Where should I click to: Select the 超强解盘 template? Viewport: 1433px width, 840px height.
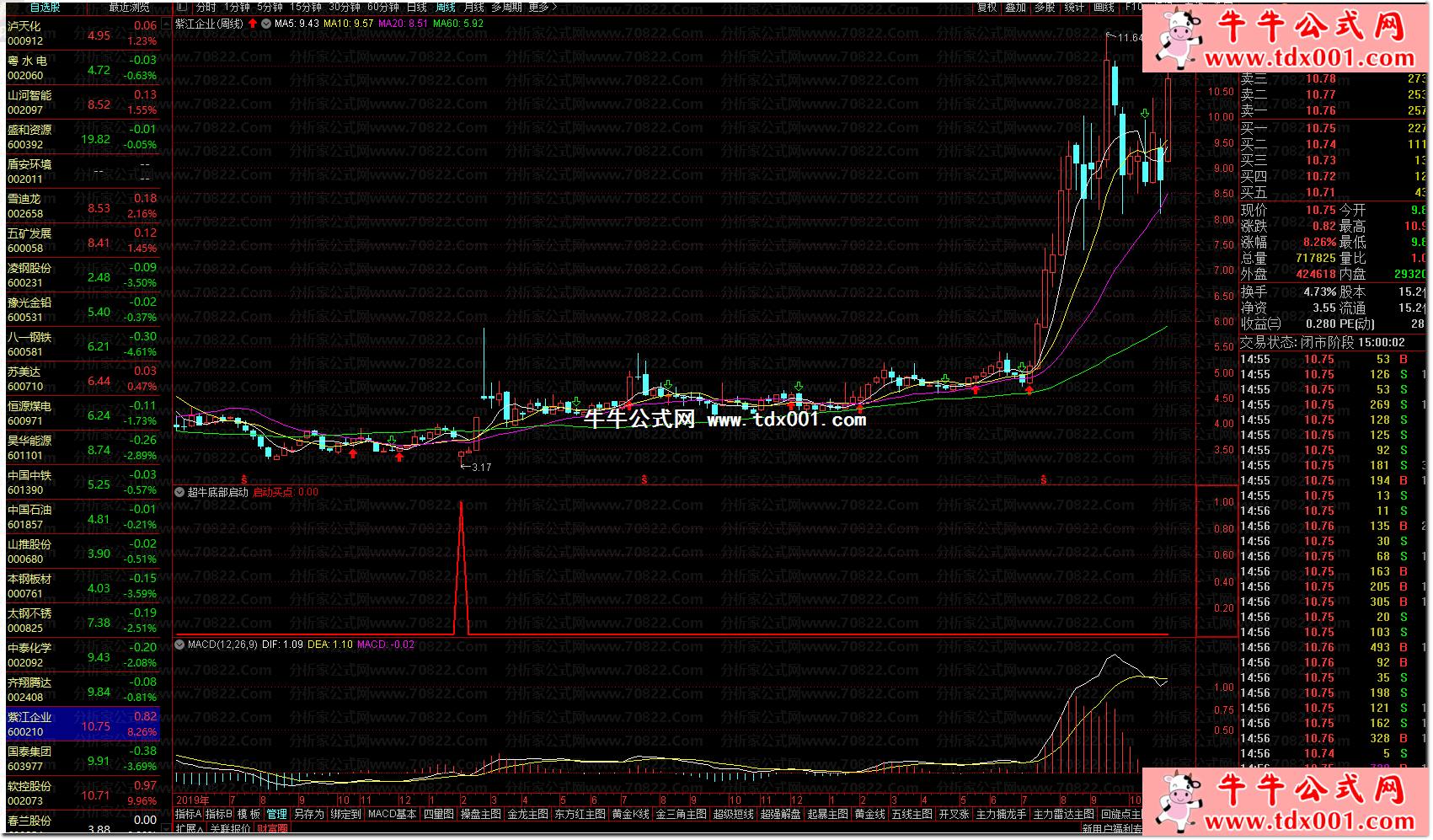781,815
